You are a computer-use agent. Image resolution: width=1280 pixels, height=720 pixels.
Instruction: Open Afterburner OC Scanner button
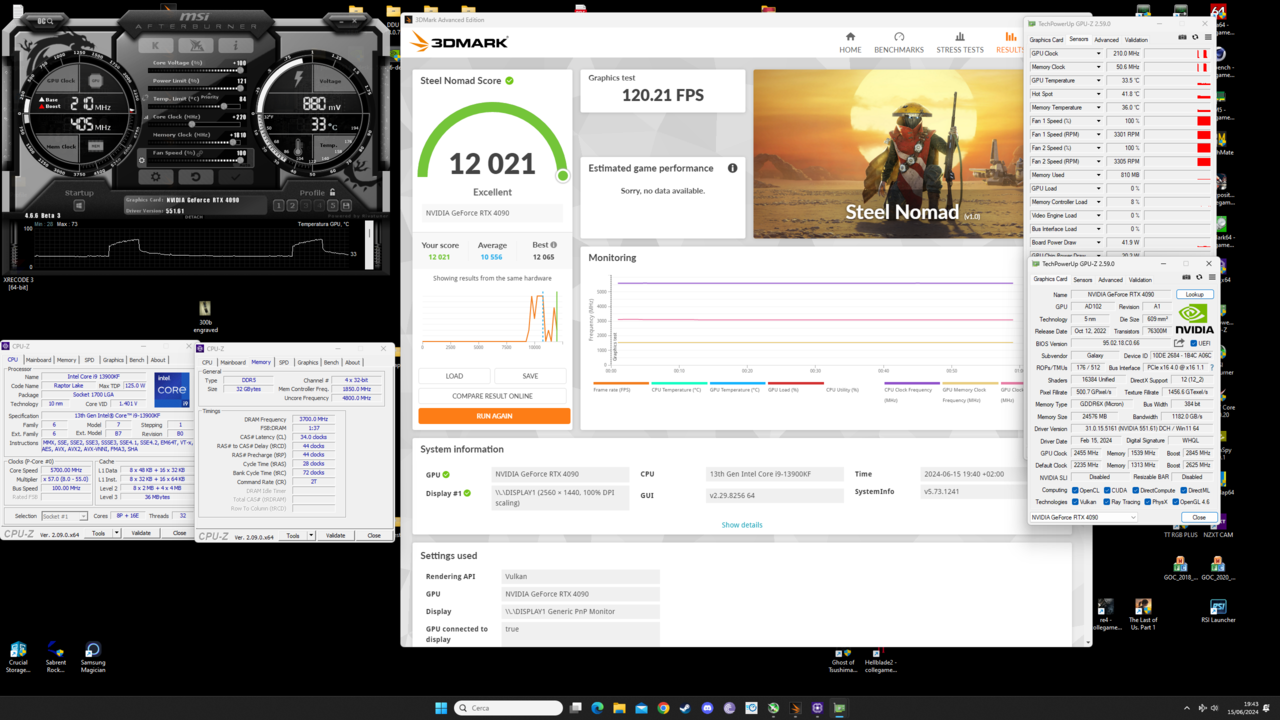click(x=45, y=21)
